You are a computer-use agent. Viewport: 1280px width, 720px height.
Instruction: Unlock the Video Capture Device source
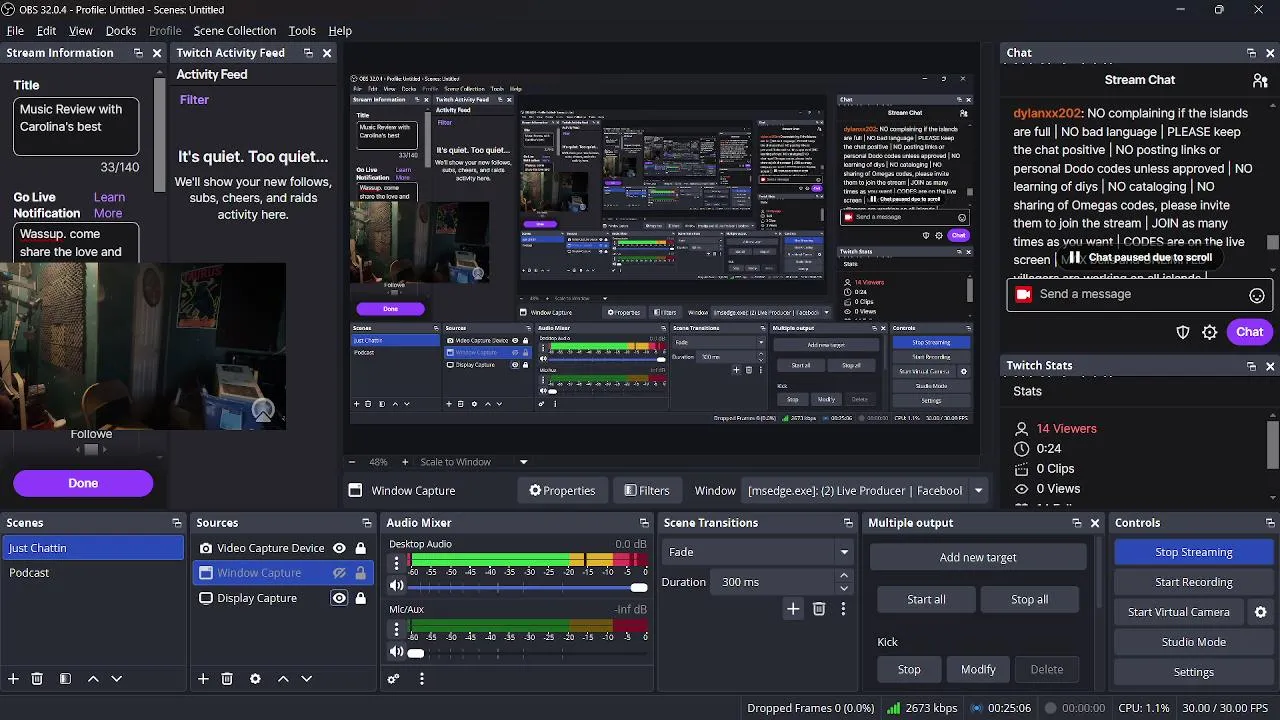coord(361,548)
